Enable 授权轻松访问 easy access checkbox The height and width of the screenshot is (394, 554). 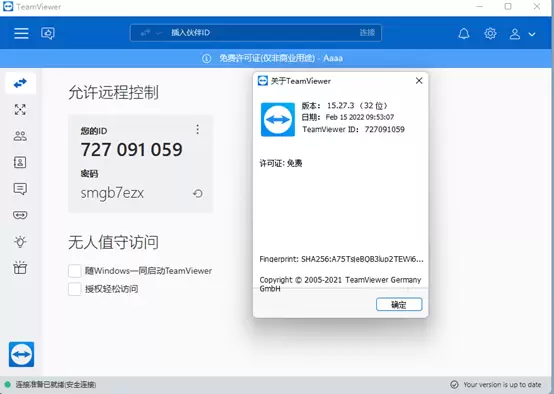pos(75,289)
